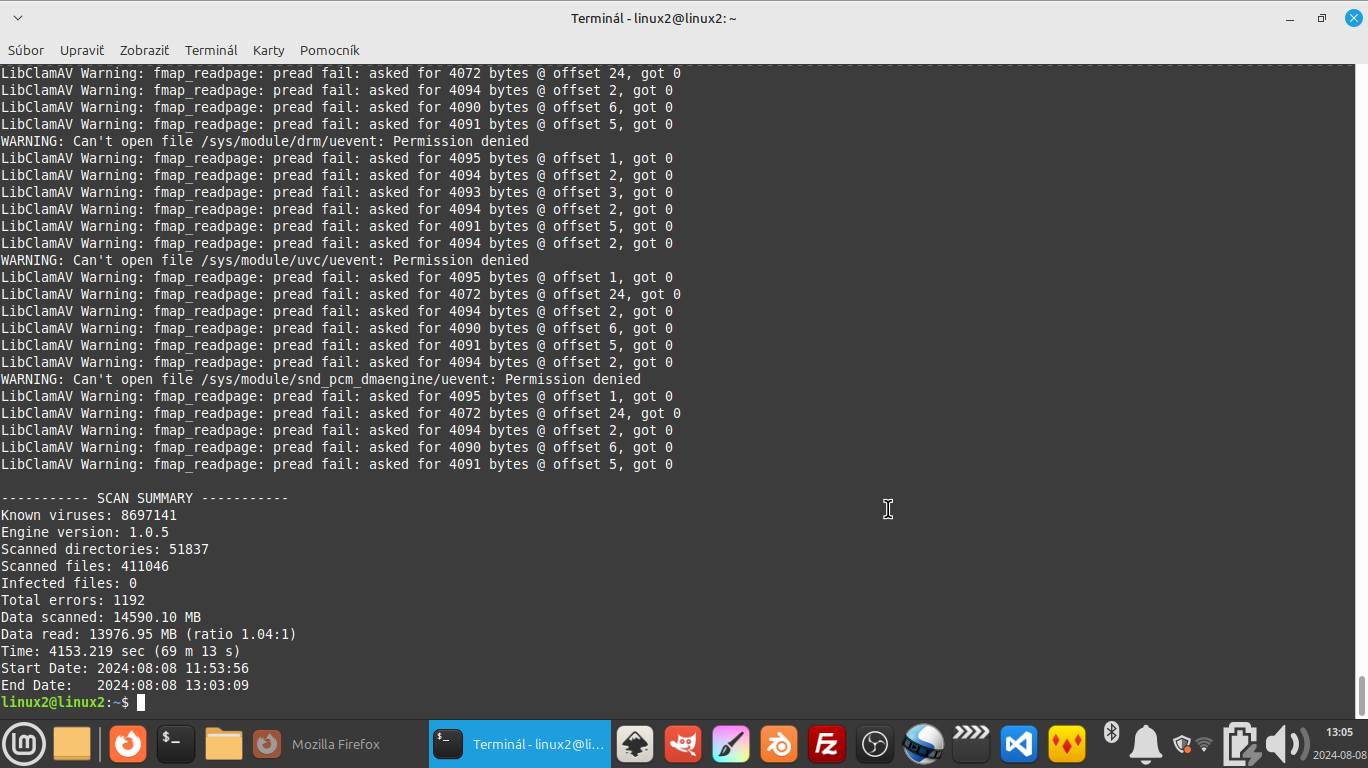The height and width of the screenshot is (768, 1368).
Task: Open FileZilla from the taskbar
Action: point(827,744)
